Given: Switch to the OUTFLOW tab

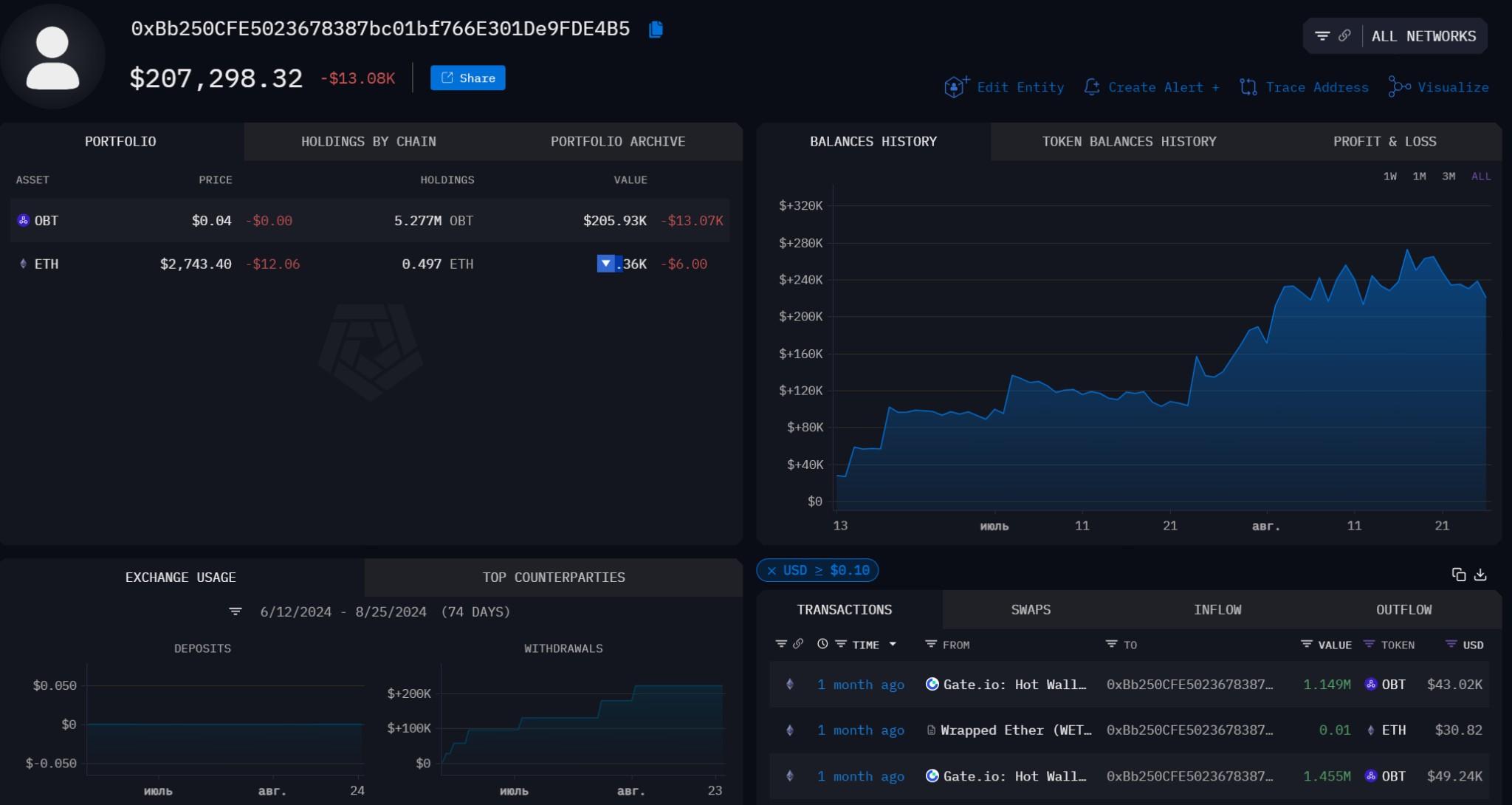Looking at the screenshot, I should [1403, 609].
